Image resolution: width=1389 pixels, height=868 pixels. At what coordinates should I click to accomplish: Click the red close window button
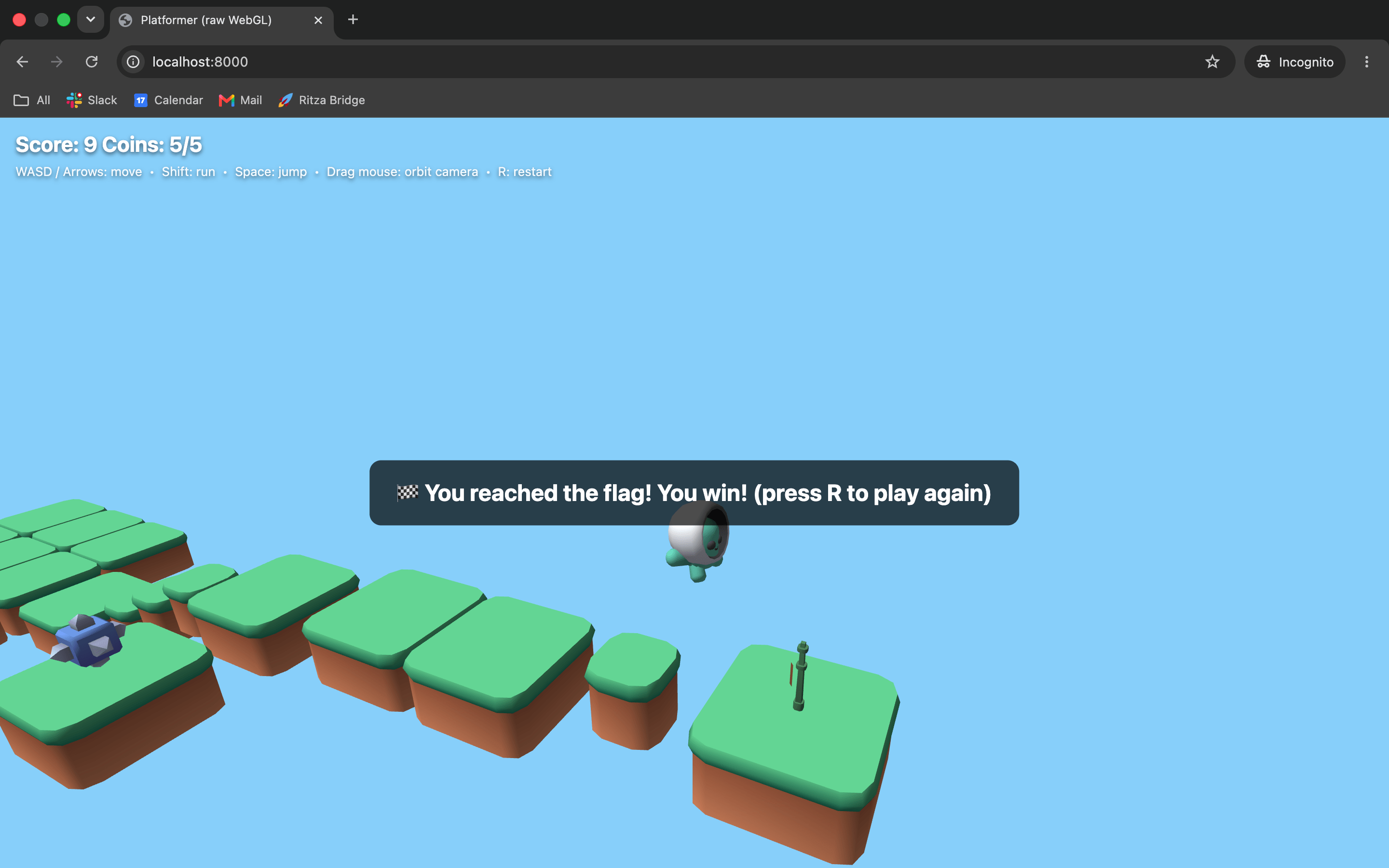tap(19, 19)
